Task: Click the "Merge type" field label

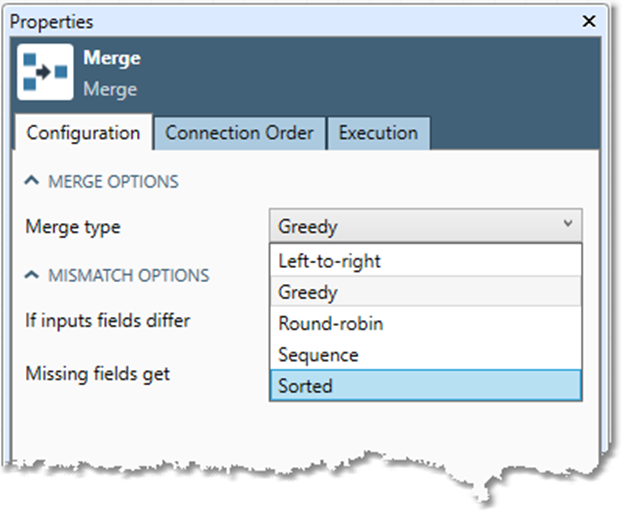Action: pyautogui.click(x=72, y=227)
